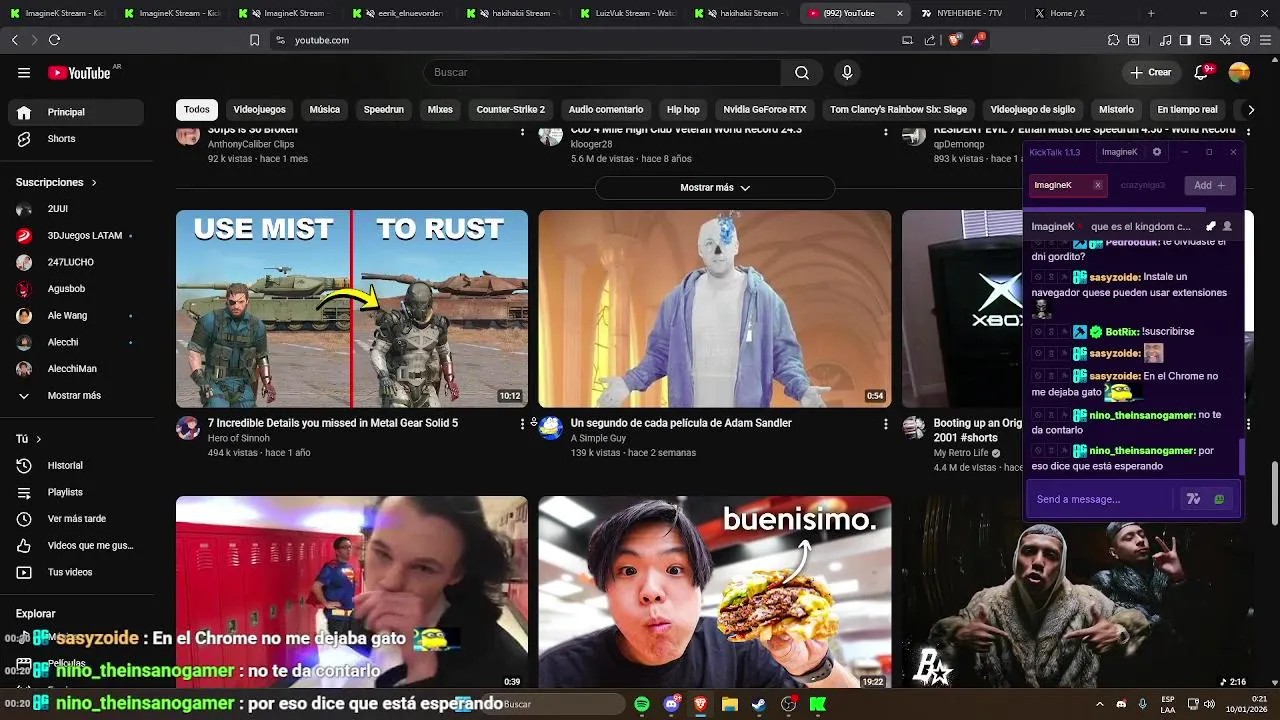Open the buenisimo burger video thumbnail
The height and width of the screenshot is (720, 1280).
click(715, 592)
